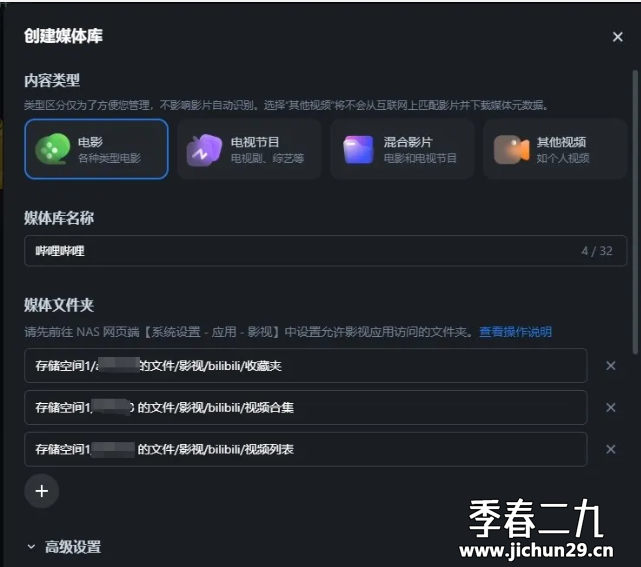Click the 创建媒体库 dialog title

[63, 36]
